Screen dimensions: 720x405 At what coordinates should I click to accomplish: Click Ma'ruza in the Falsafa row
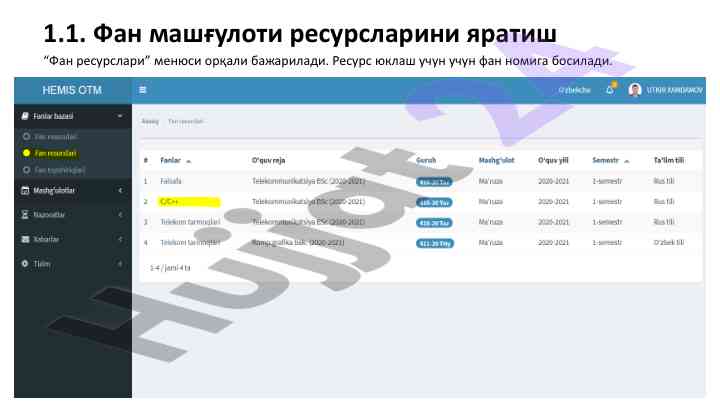490,181
